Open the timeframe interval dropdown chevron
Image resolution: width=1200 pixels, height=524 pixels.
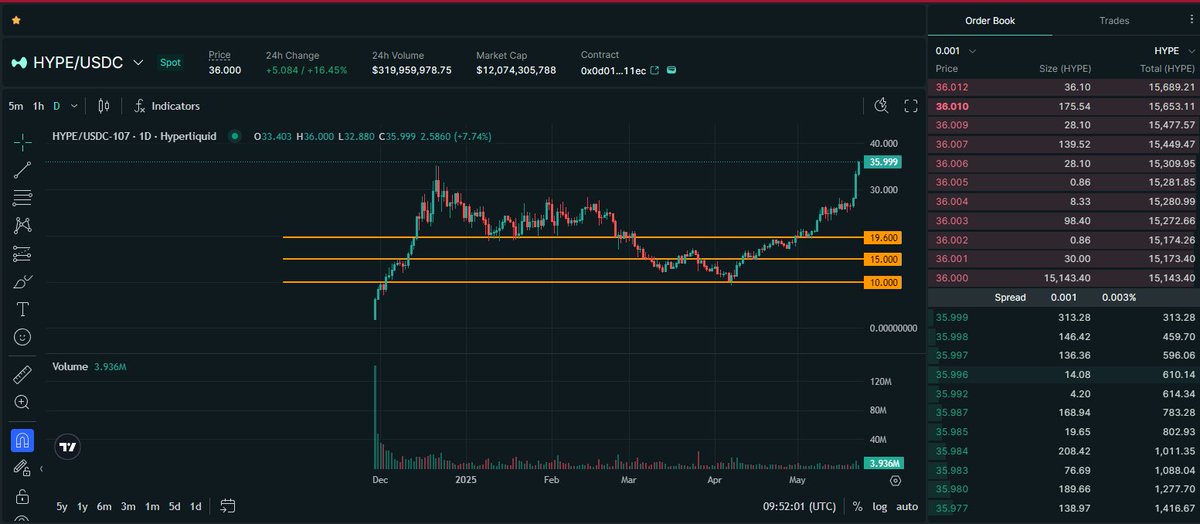(75, 106)
